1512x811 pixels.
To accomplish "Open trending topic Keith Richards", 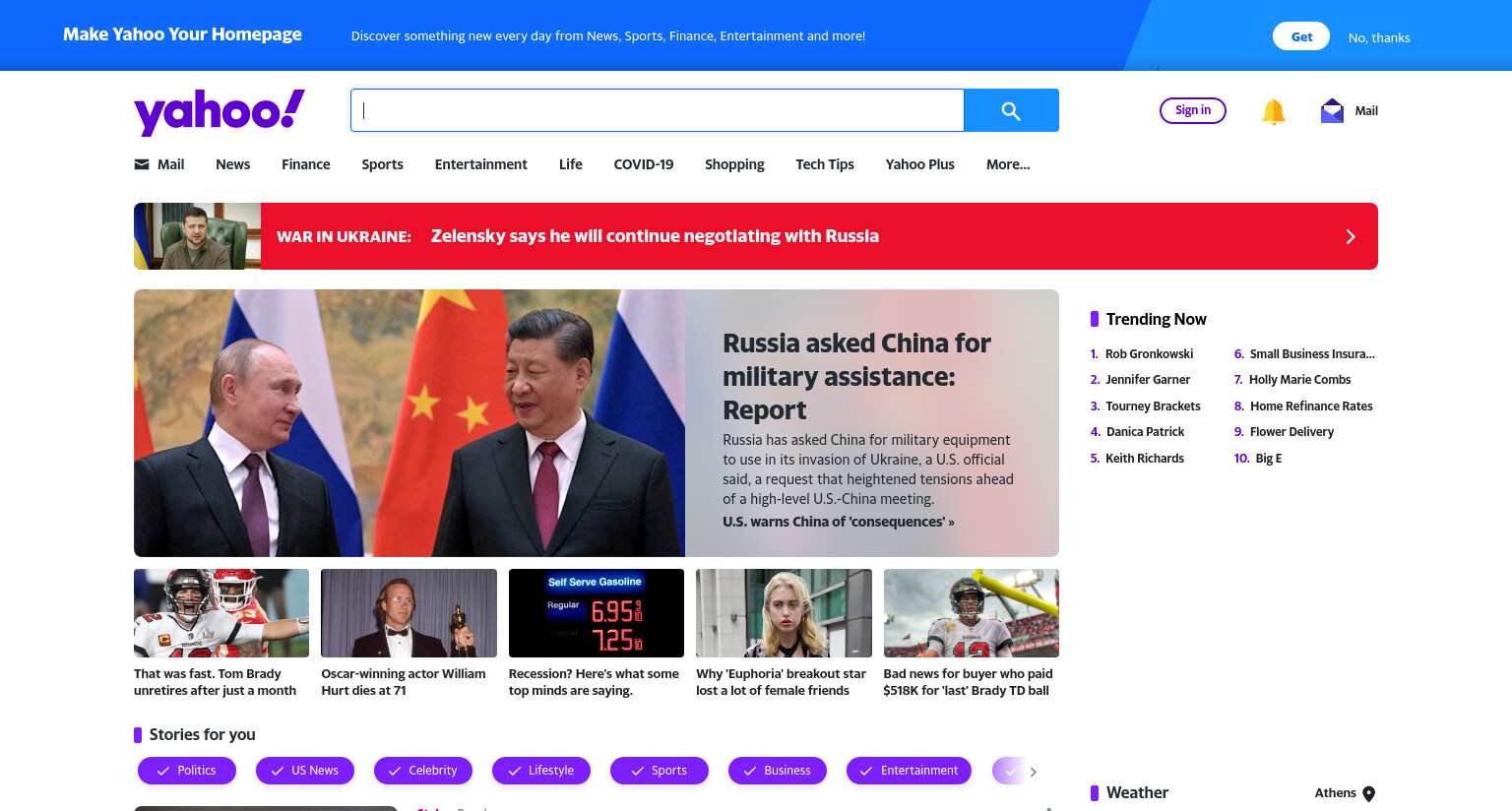I will (x=1145, y=459).
